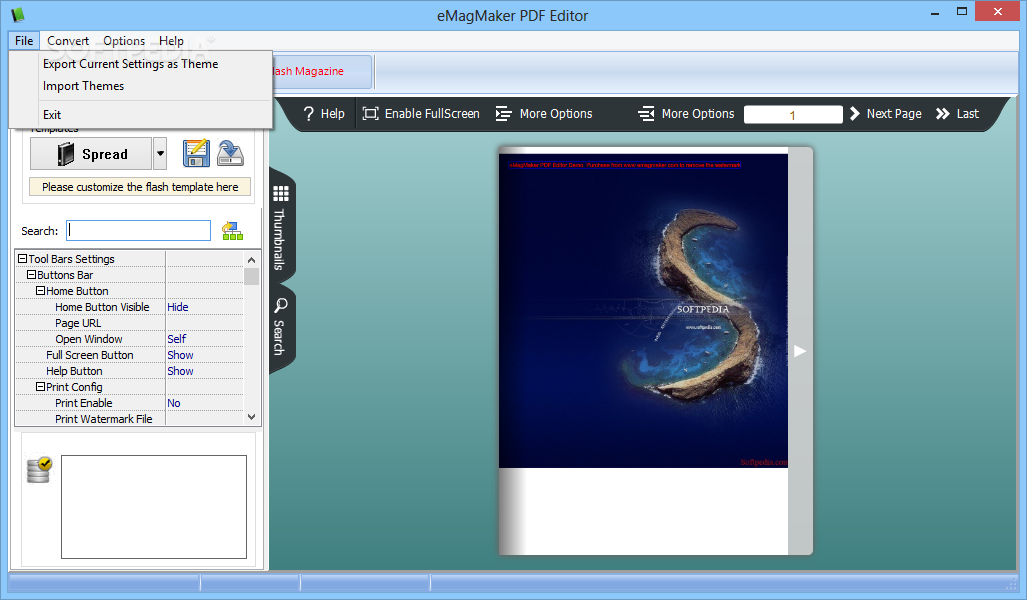
Task: Open the Options menu
Action: (124, 41)
